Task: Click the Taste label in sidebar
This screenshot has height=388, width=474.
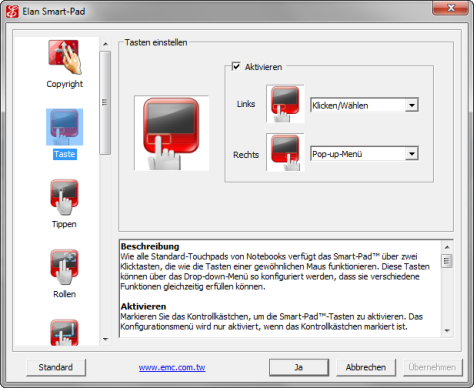Action: [65, 154]
